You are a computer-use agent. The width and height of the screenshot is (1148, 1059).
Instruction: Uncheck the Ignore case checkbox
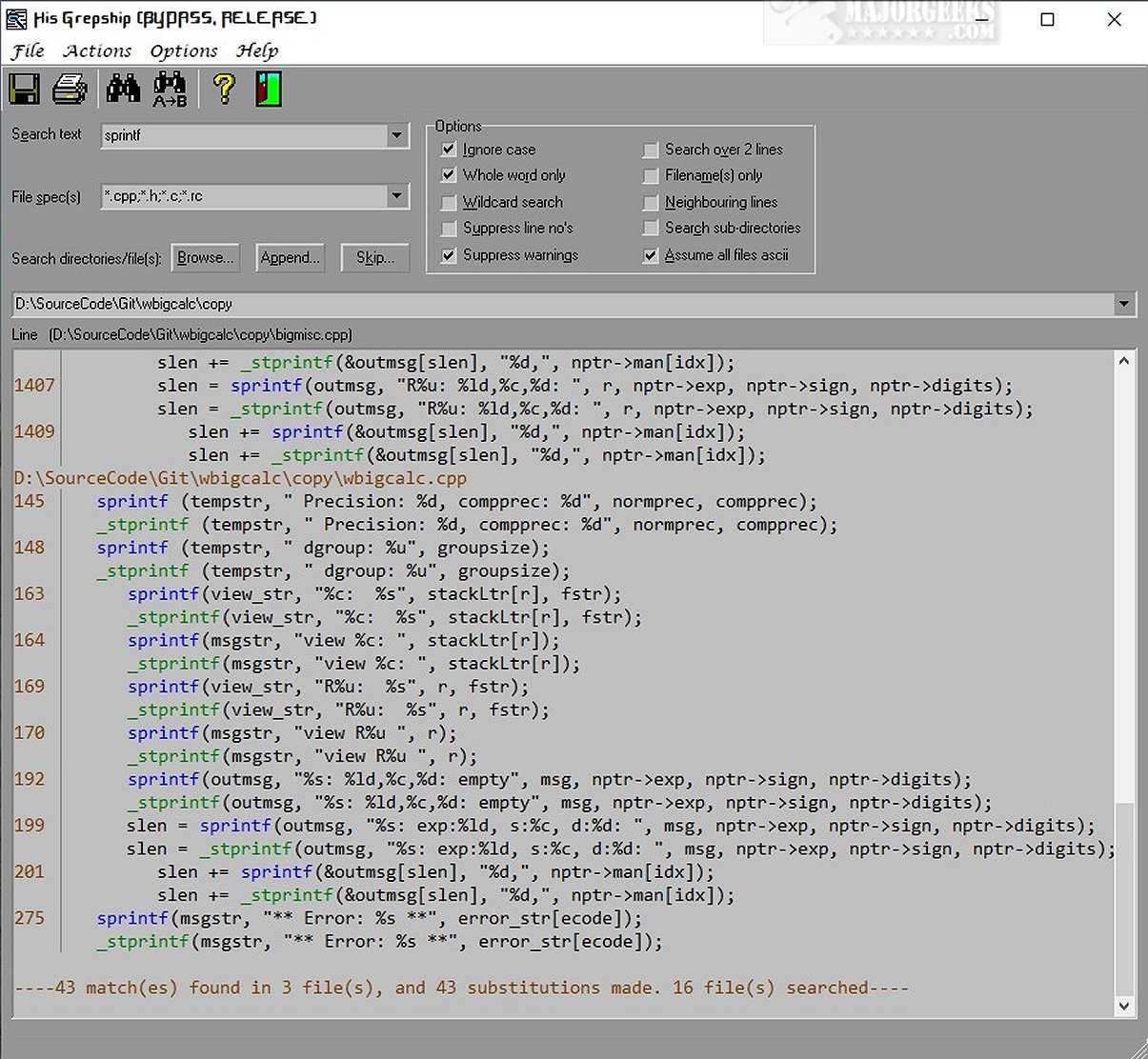449,150
